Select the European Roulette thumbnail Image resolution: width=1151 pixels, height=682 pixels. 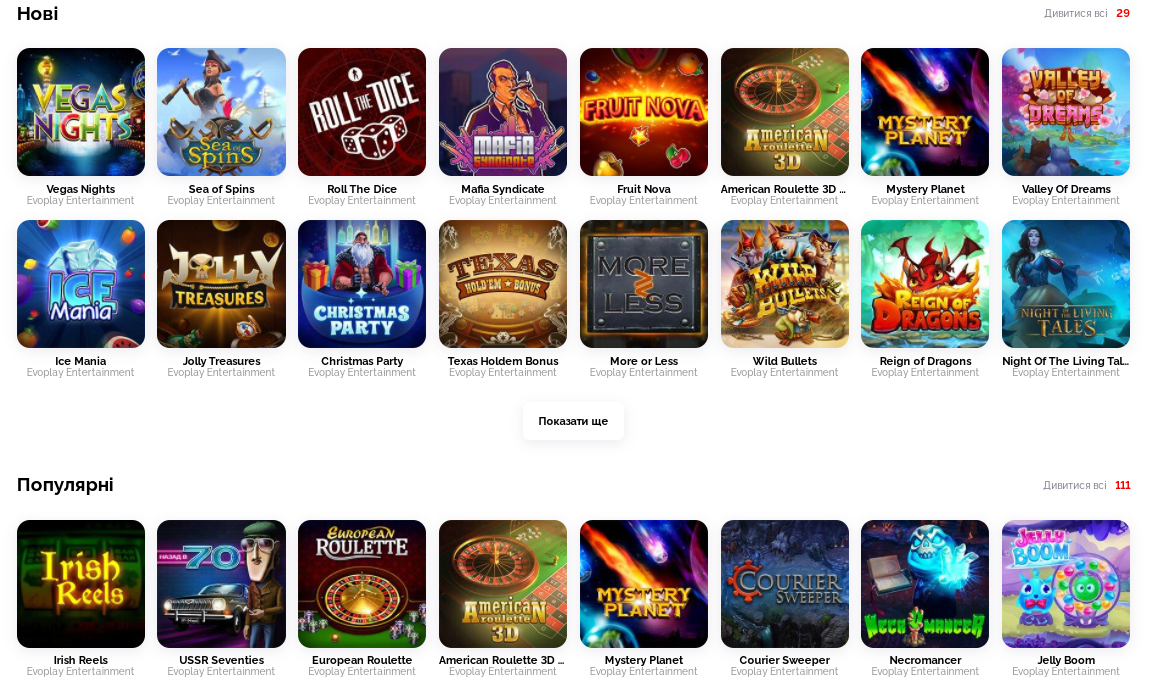tap(362, 584)
